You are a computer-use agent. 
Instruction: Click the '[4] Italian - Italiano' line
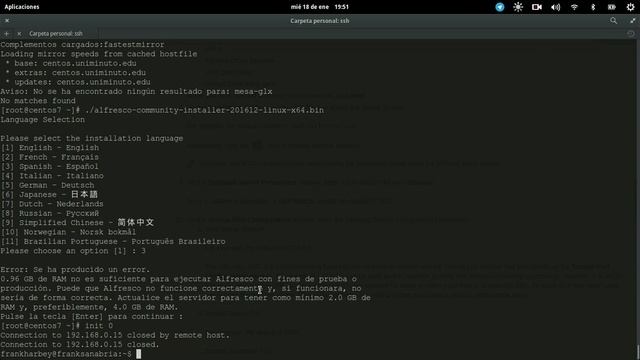pyautogui.click(x=52, y=176)
